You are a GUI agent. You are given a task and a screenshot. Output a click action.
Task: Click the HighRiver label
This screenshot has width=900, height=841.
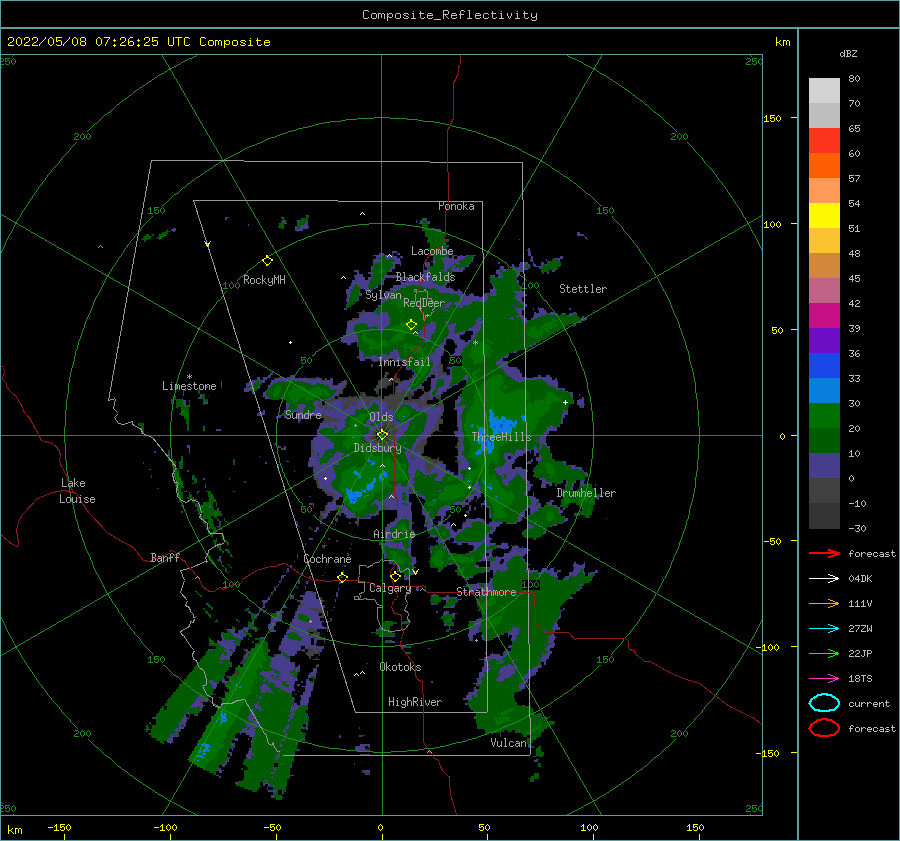(x=415, y=702)
